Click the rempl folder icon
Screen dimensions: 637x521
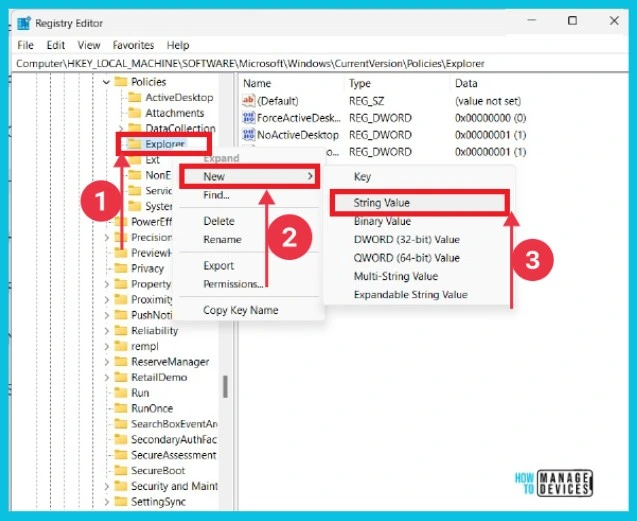(121, 345)
